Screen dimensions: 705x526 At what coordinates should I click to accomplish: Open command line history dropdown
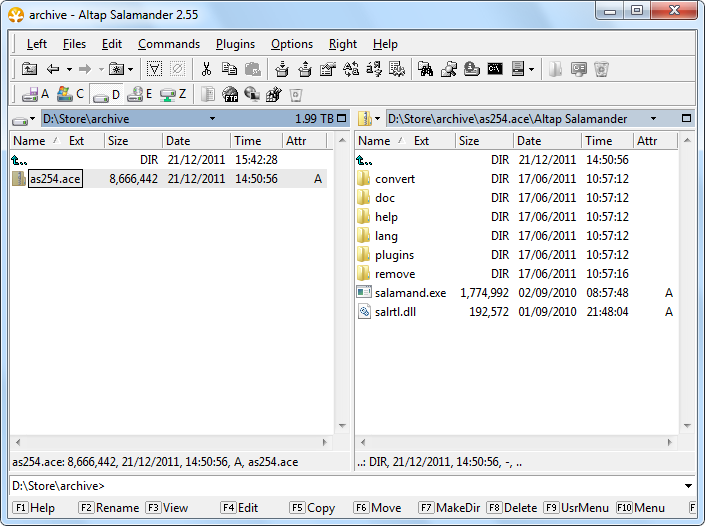(x=688, y=486)
